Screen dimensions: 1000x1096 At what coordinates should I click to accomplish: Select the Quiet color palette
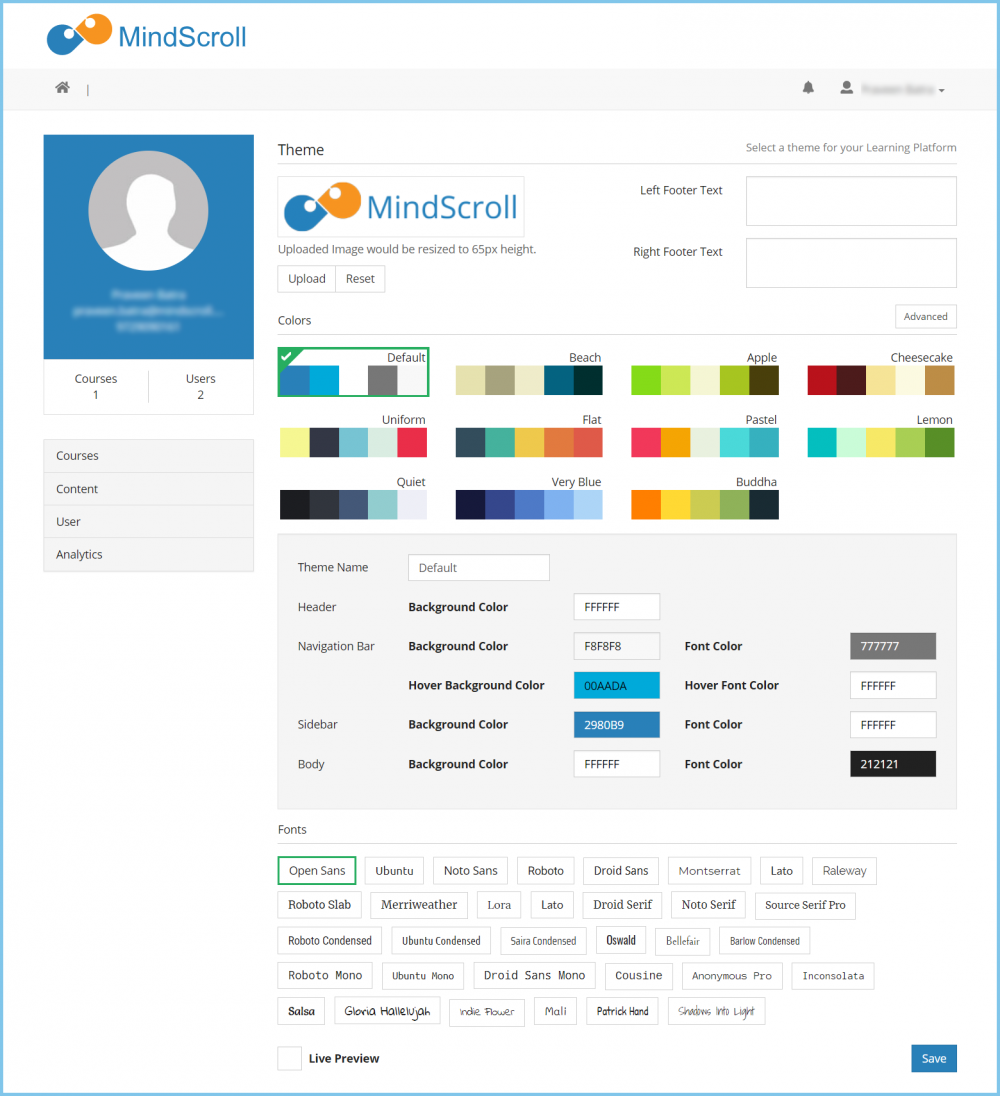353,497
